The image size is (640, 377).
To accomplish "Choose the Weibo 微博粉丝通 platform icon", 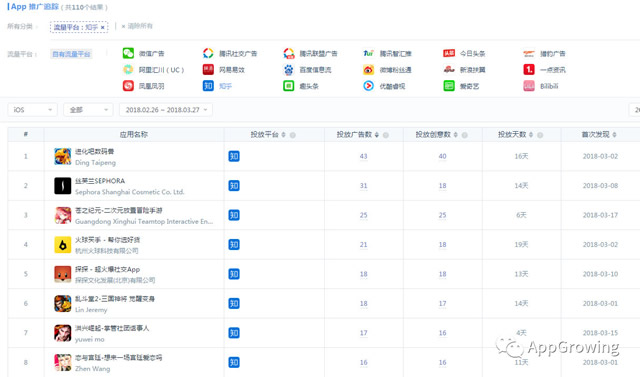I will (369, 70).
